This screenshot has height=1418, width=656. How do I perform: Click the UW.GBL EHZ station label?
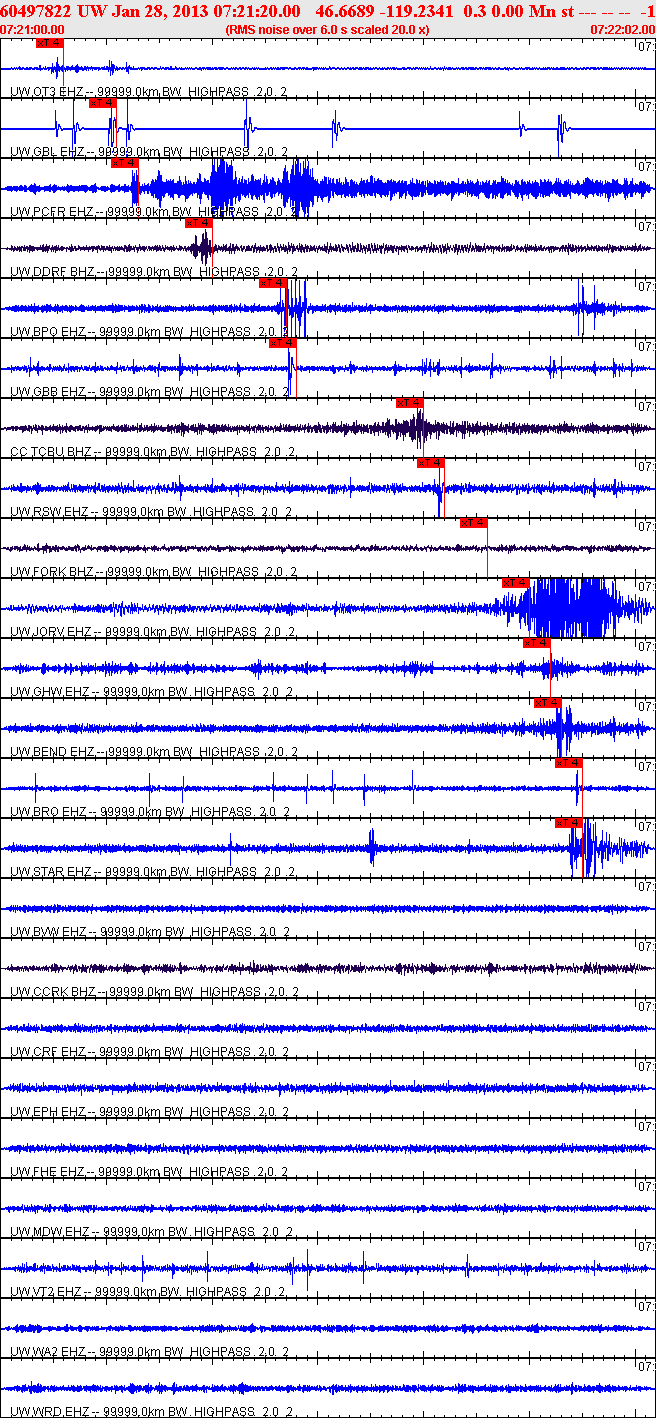pyautogui.click(x=47, y=152)
